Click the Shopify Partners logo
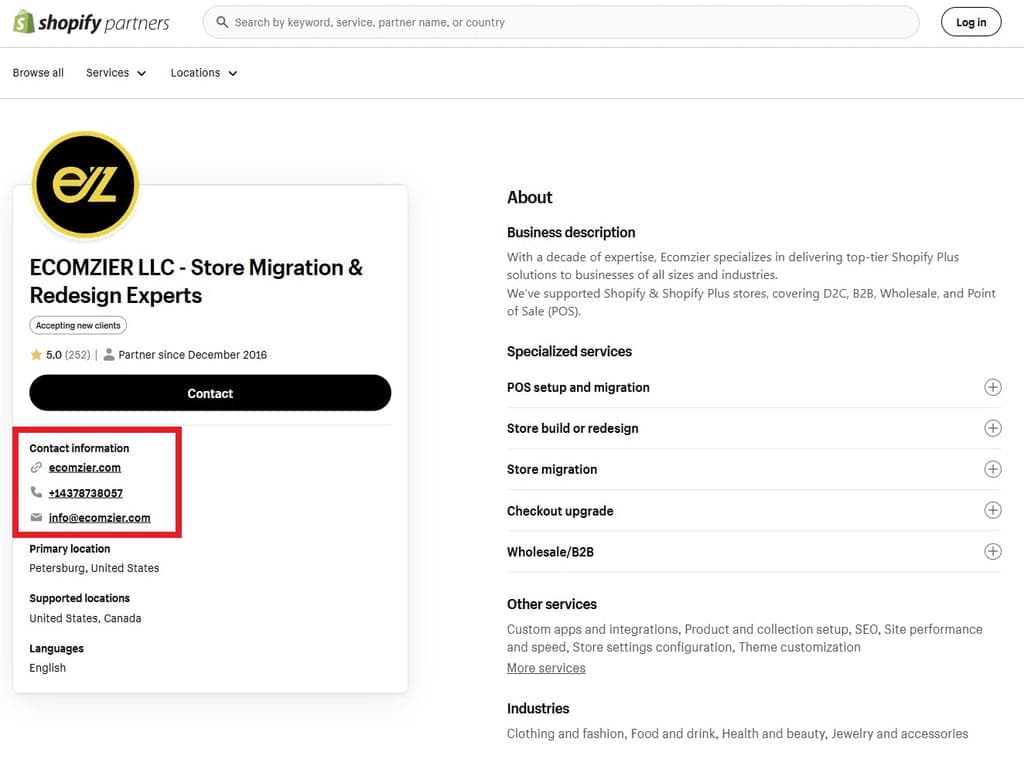Image resolution: width=1024 pixels, height=759 pixels. coord(91,22)
